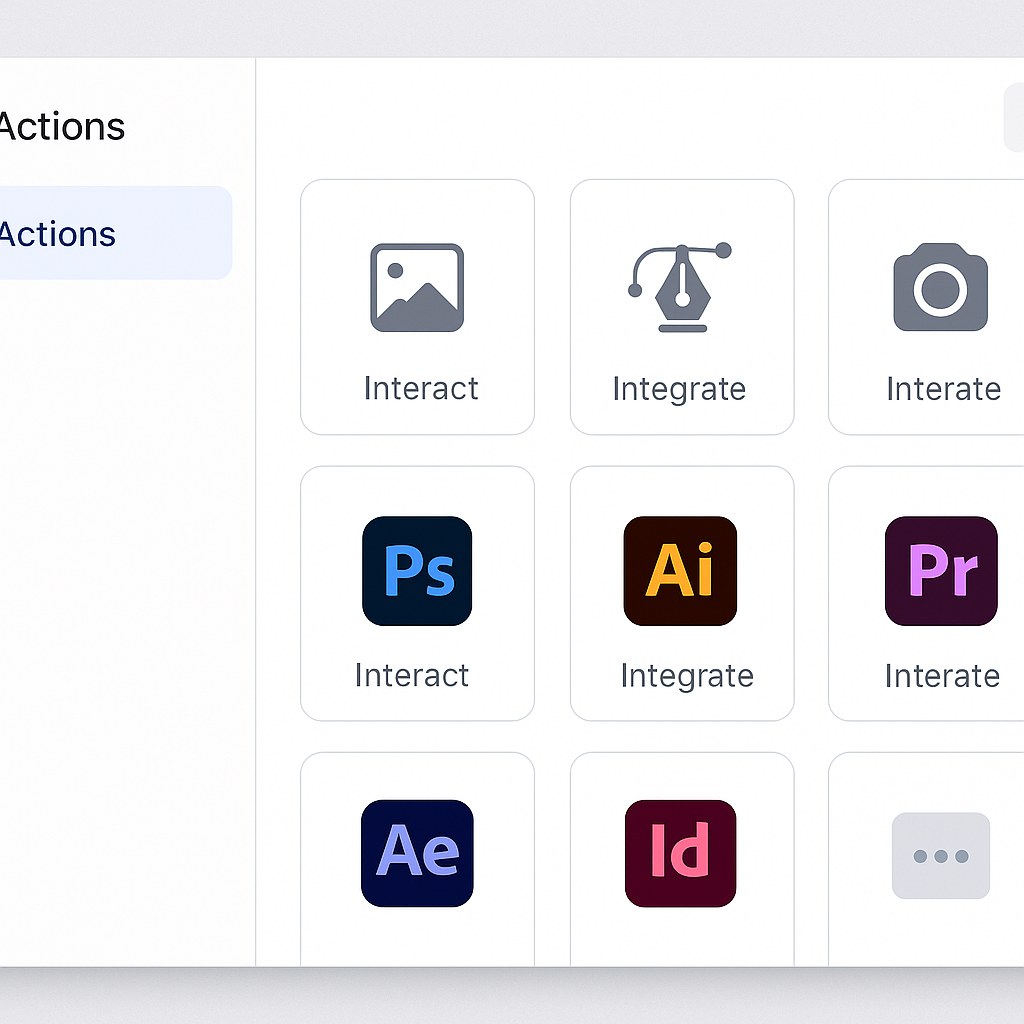Select the pen tool vector icon

point(680,287)
